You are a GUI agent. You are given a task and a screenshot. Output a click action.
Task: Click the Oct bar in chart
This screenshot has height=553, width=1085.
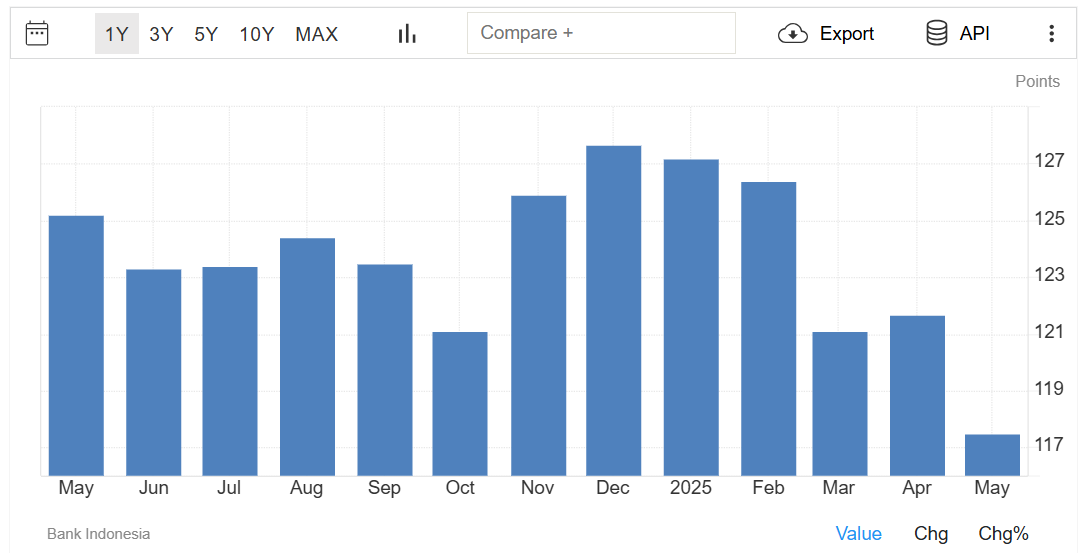(x=460, y=404)
